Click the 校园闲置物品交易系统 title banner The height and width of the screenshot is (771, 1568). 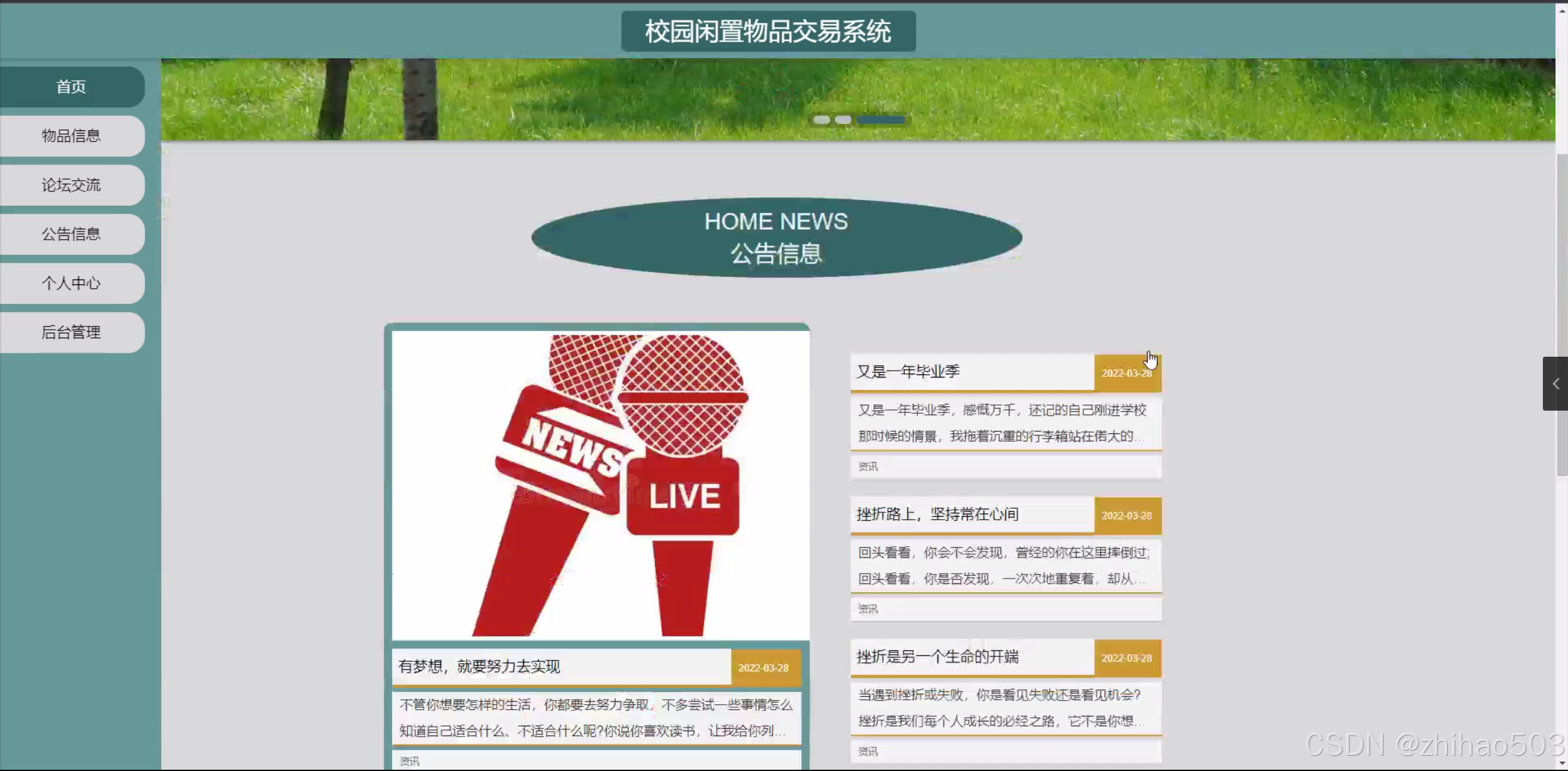click(768, 31)
